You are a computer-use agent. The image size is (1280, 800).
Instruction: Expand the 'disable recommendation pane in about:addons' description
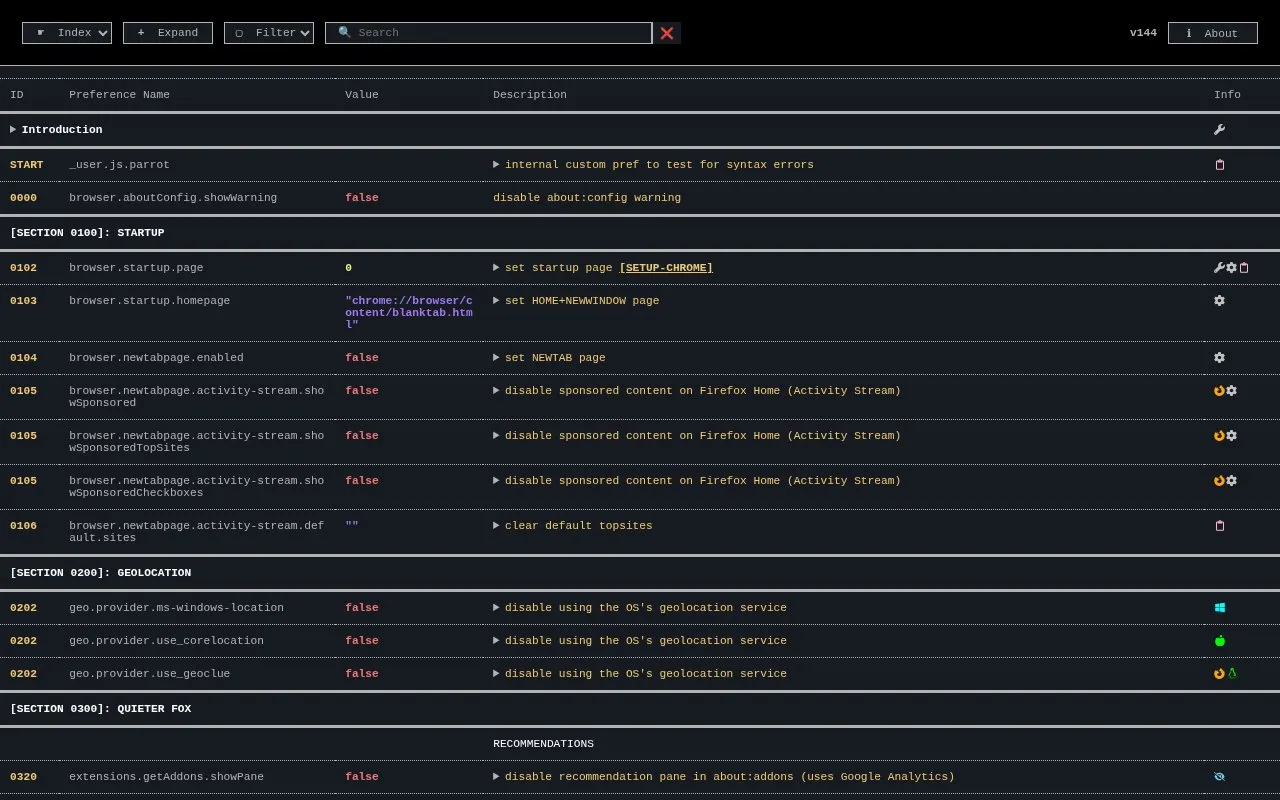(x=496, y=777)
